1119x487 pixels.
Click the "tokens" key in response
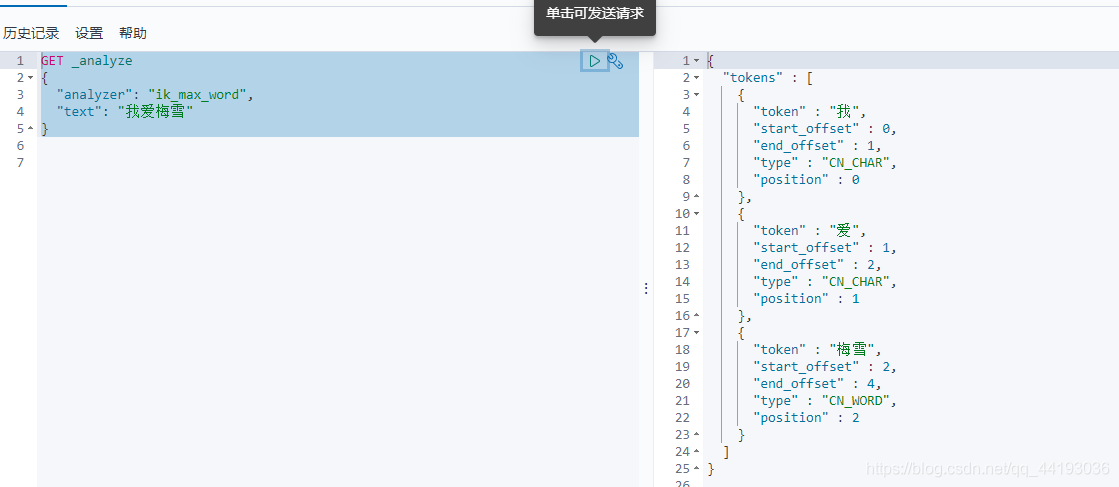click(x=753, y=78)
